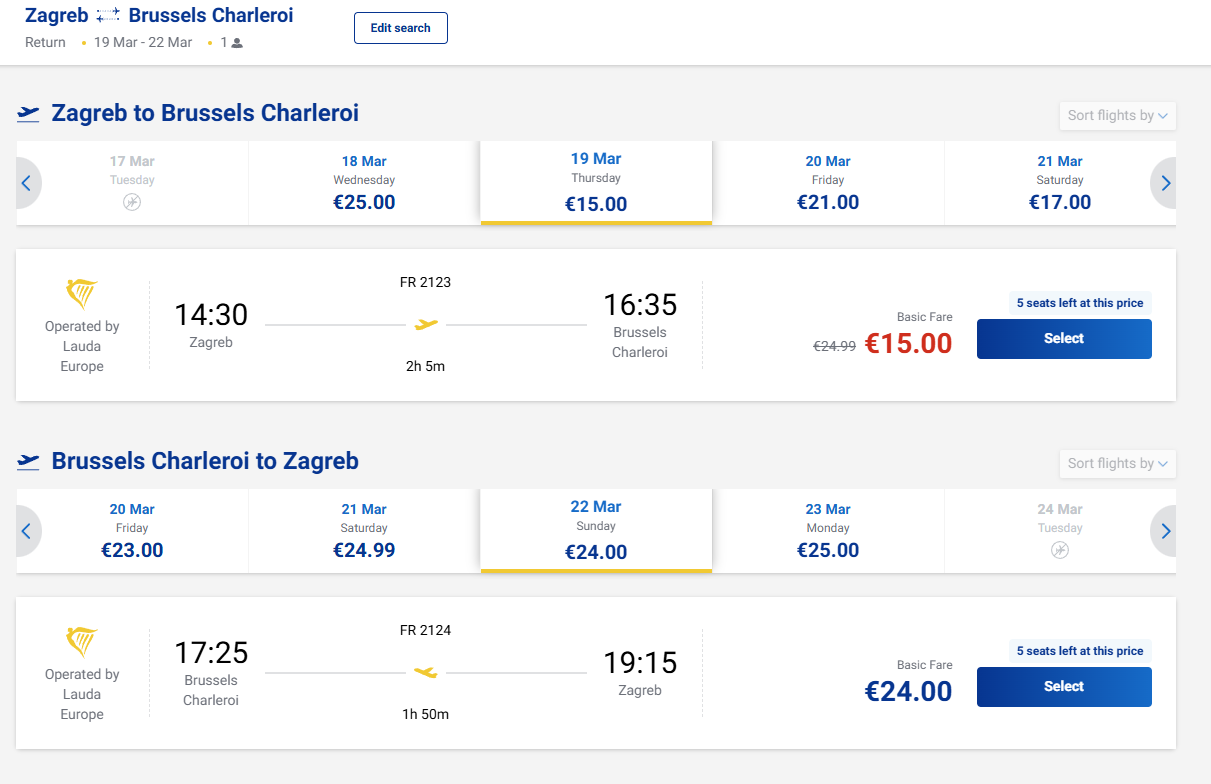Show later return dates with right arrow

tap(1165, 531)
